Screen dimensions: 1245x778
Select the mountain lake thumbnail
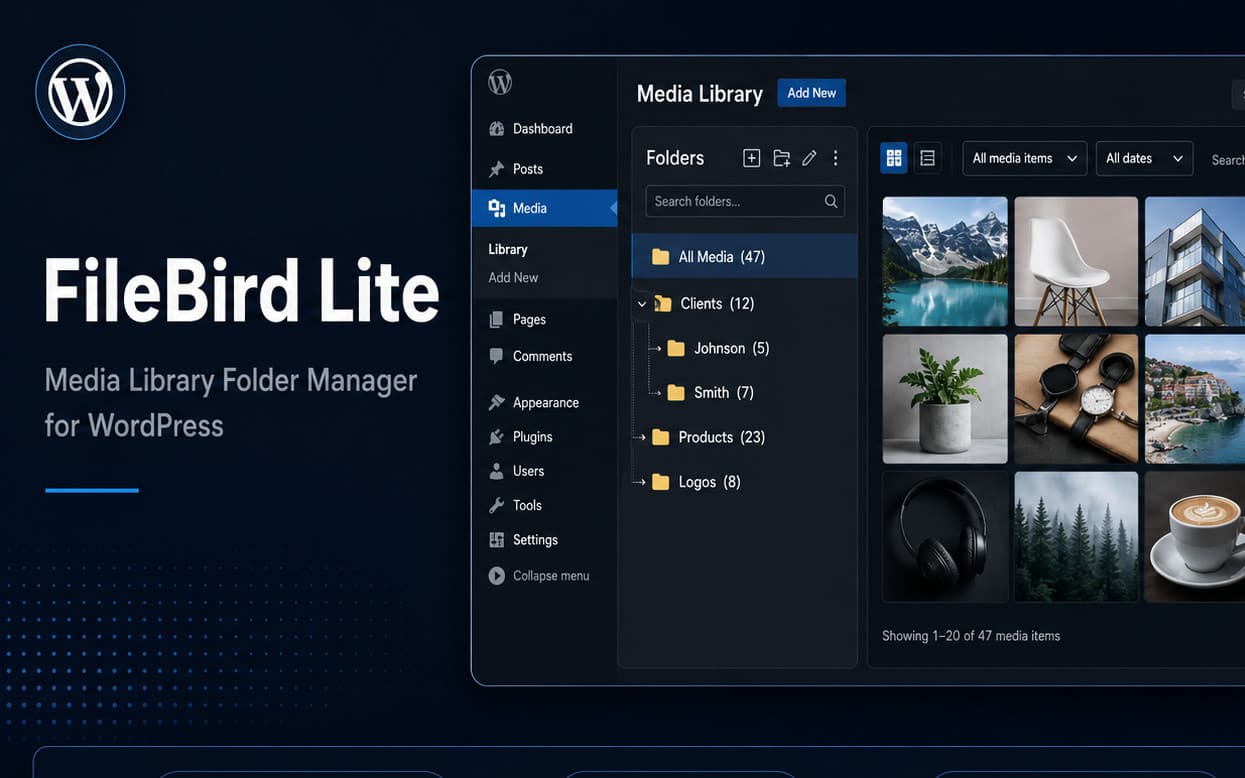point(945,261)
